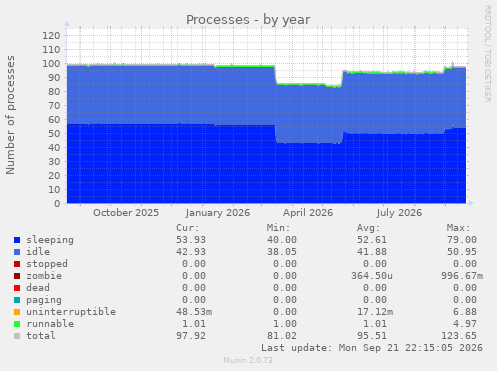
Task: Click the 'July 2026' axis label
Action: (x=399, y=213)
